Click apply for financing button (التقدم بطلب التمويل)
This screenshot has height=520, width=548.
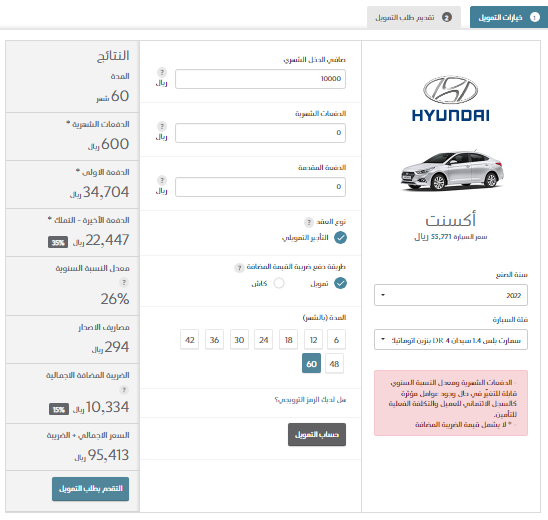[x=91, y=489]
